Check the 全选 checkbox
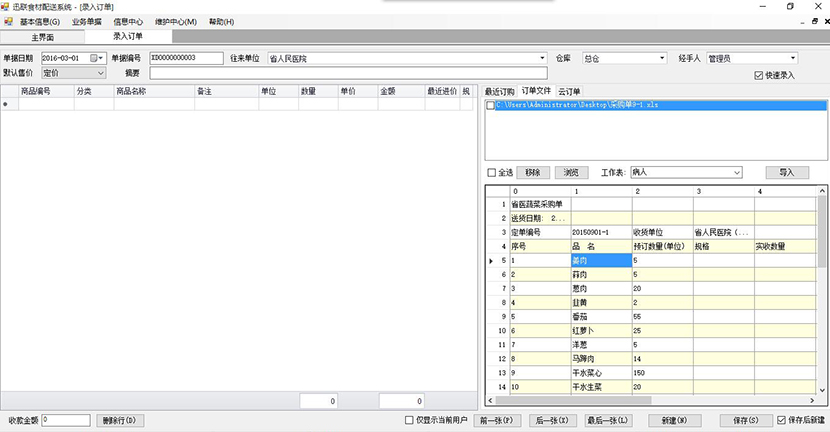 (491, 173)
